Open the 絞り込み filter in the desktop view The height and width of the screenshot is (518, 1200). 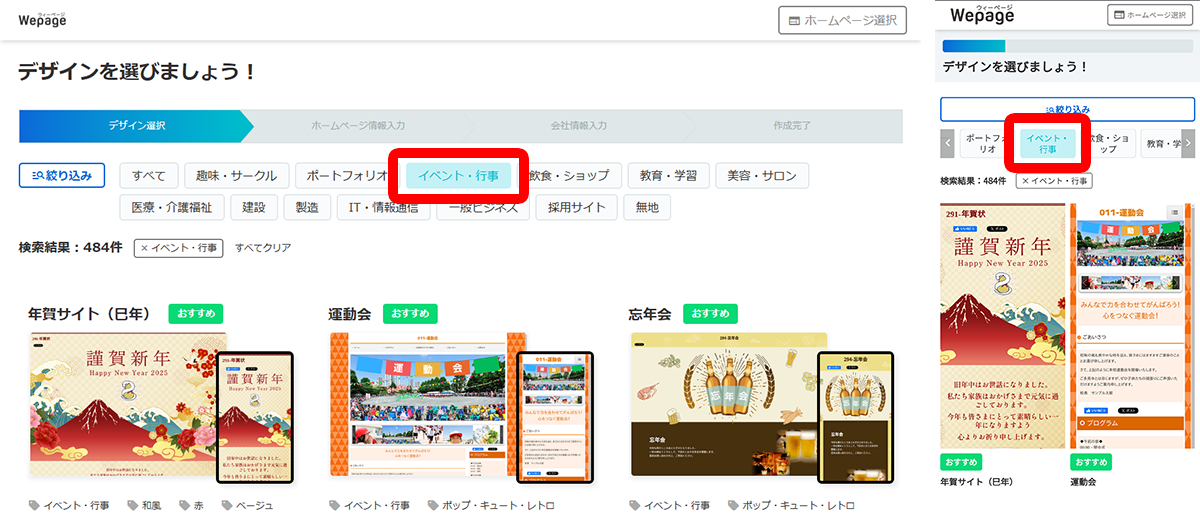pos(62,176)
